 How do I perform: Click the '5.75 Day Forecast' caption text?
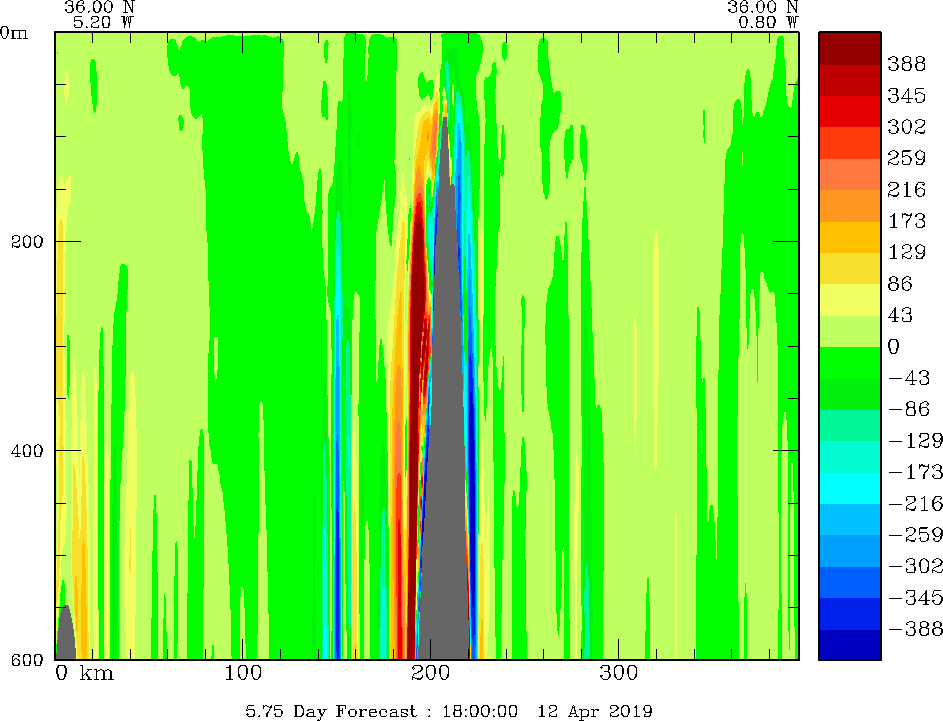pyautogui.click(x=331, y=711)
